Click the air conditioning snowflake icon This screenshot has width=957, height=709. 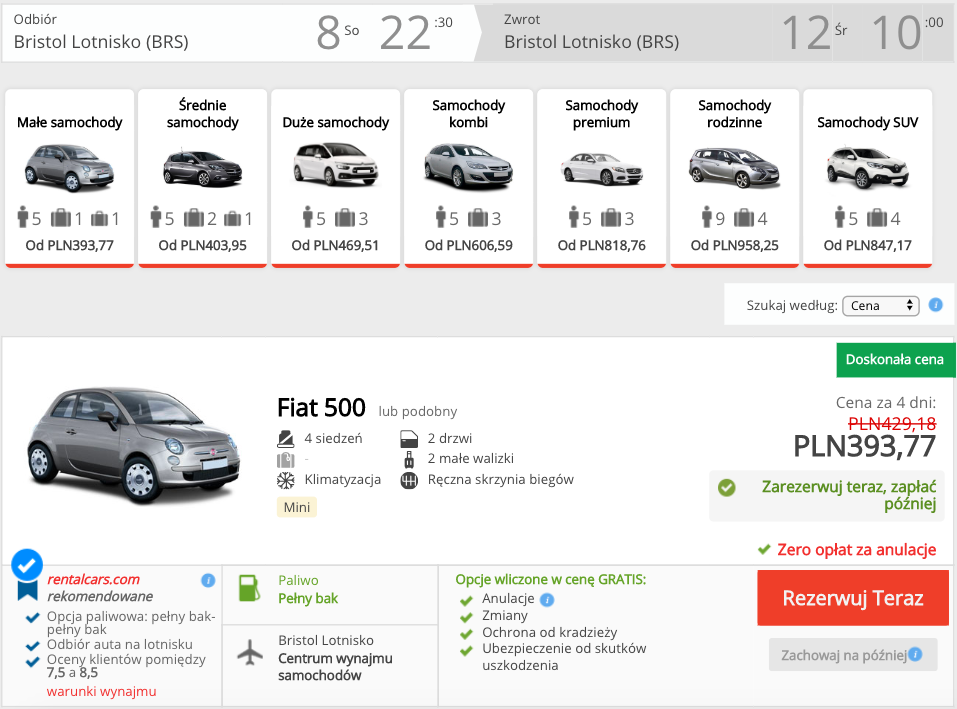(286, 480)
